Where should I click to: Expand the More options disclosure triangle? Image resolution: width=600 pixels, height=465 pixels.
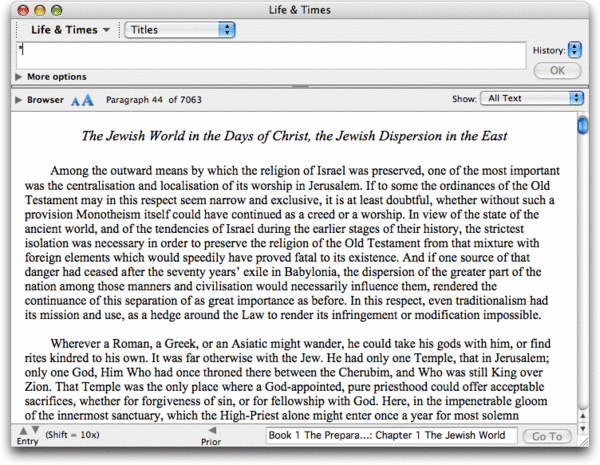click(x=18, y=77)
